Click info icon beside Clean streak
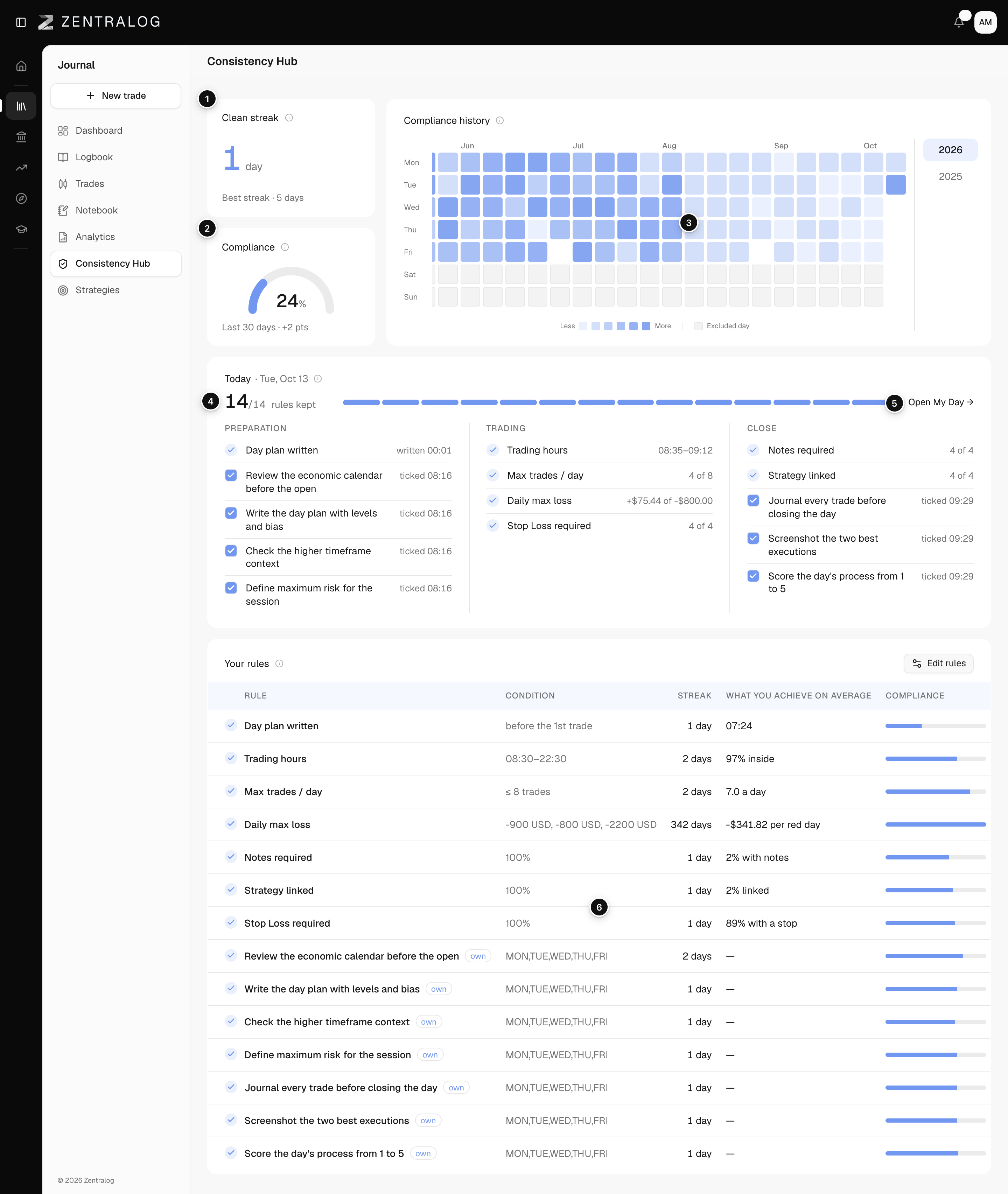Screen dimensions: 1008x1194 (x=289, y=118)
